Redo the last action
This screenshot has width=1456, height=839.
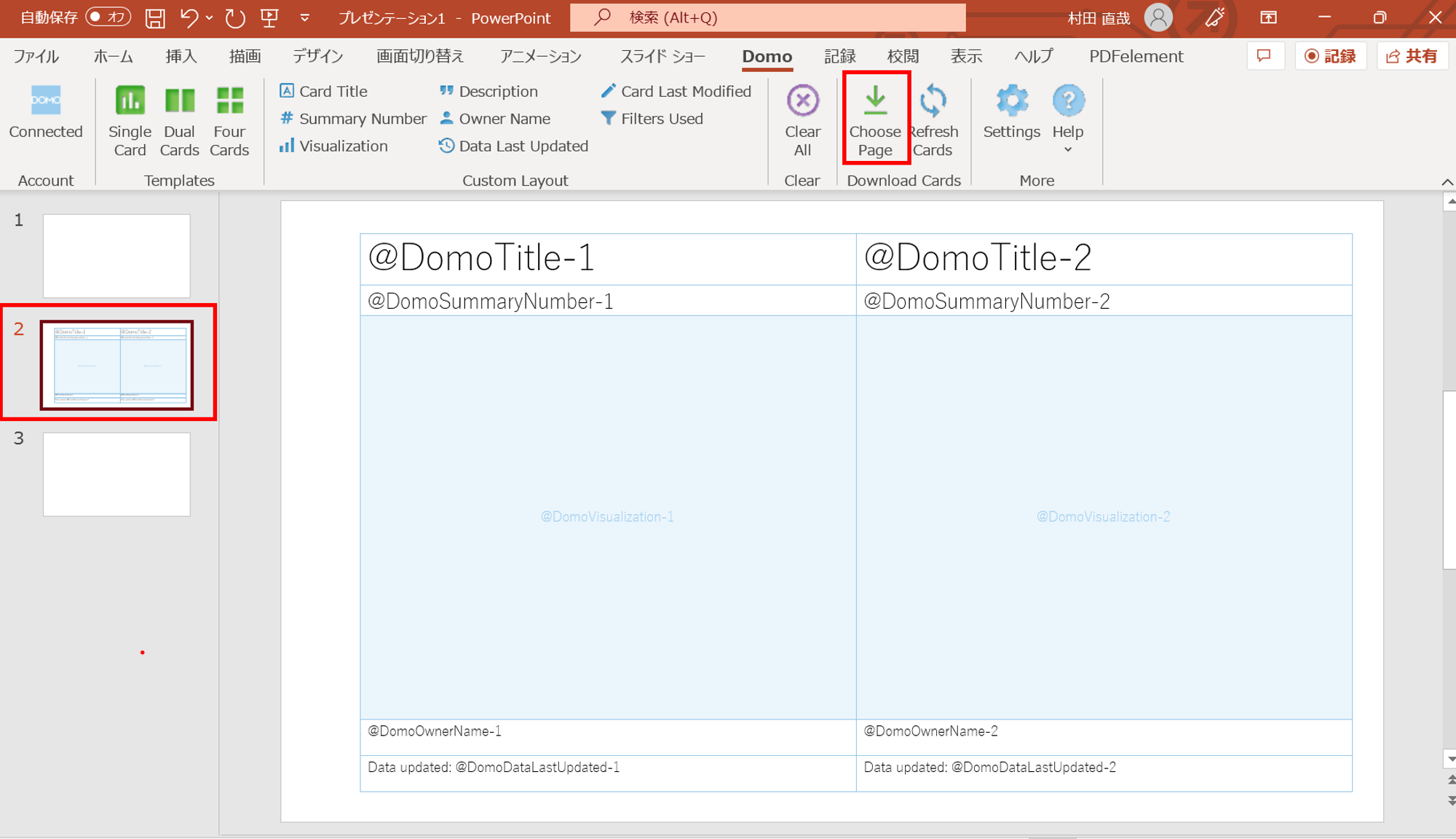pyautogui.click(x=234, y=17)
